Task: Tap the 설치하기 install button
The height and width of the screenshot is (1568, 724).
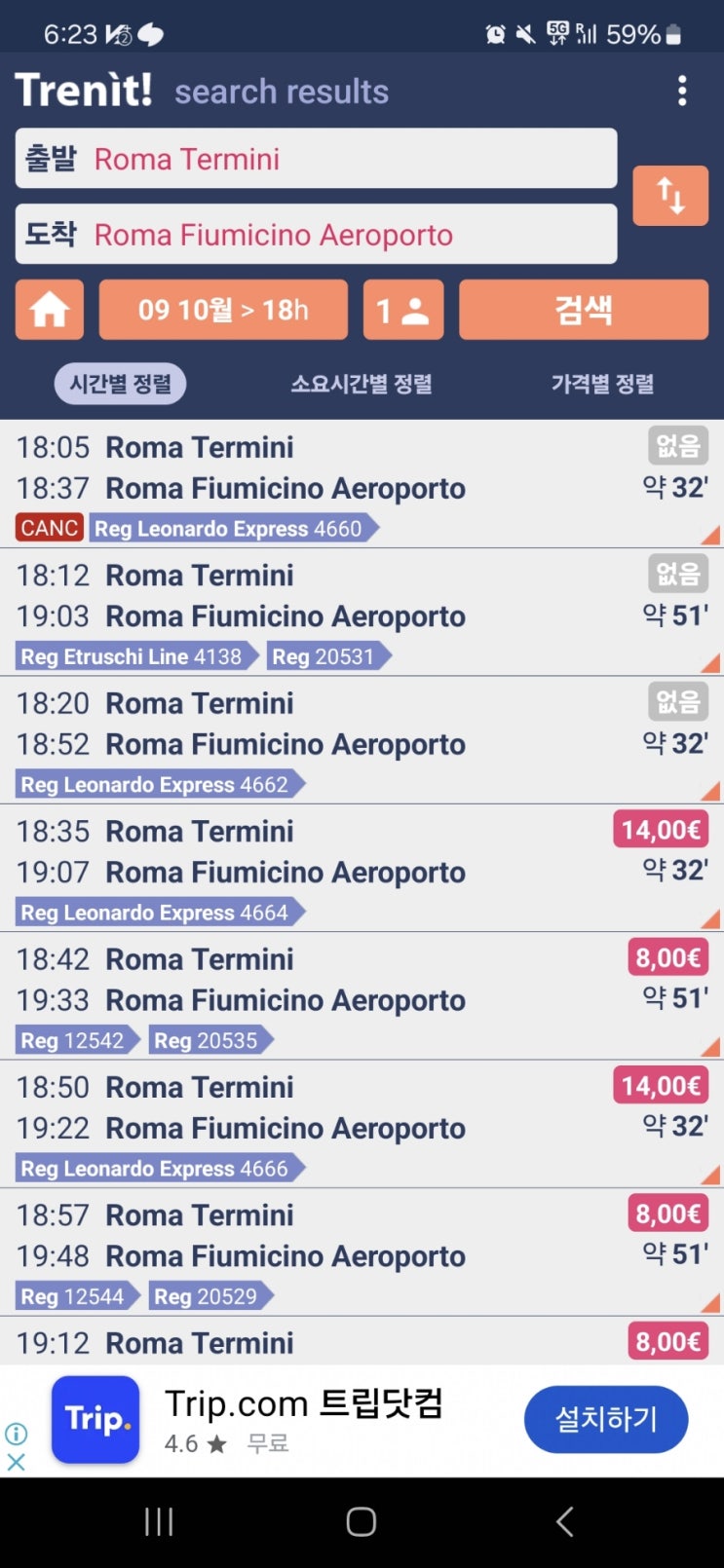Action: [606, 1419]
